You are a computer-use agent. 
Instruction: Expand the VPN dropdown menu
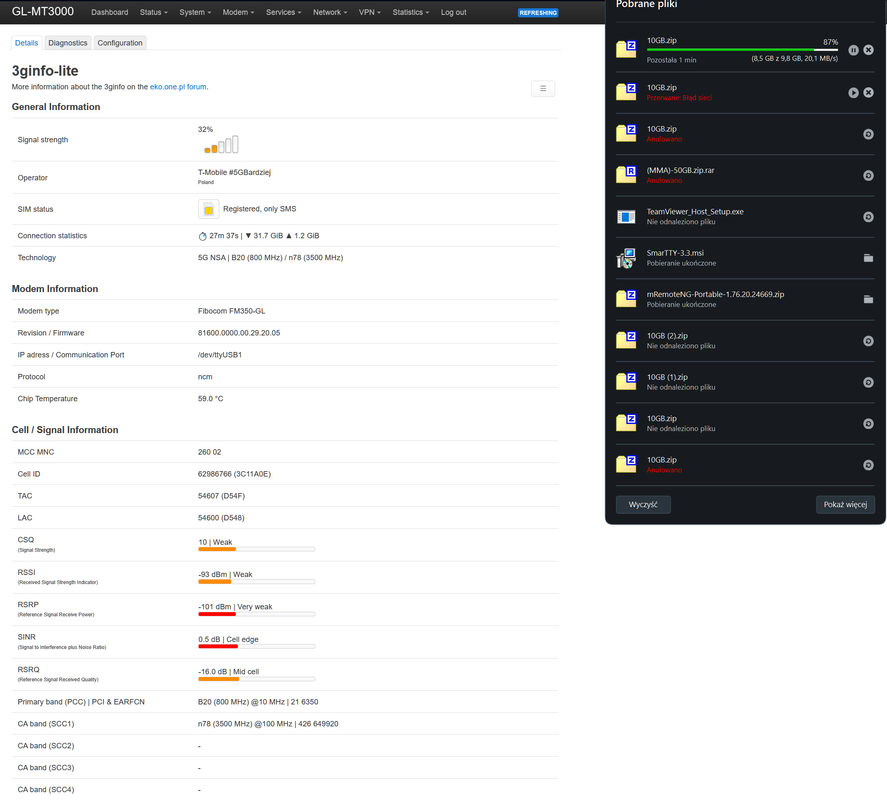pyautogui.click(x=369, y=12)
